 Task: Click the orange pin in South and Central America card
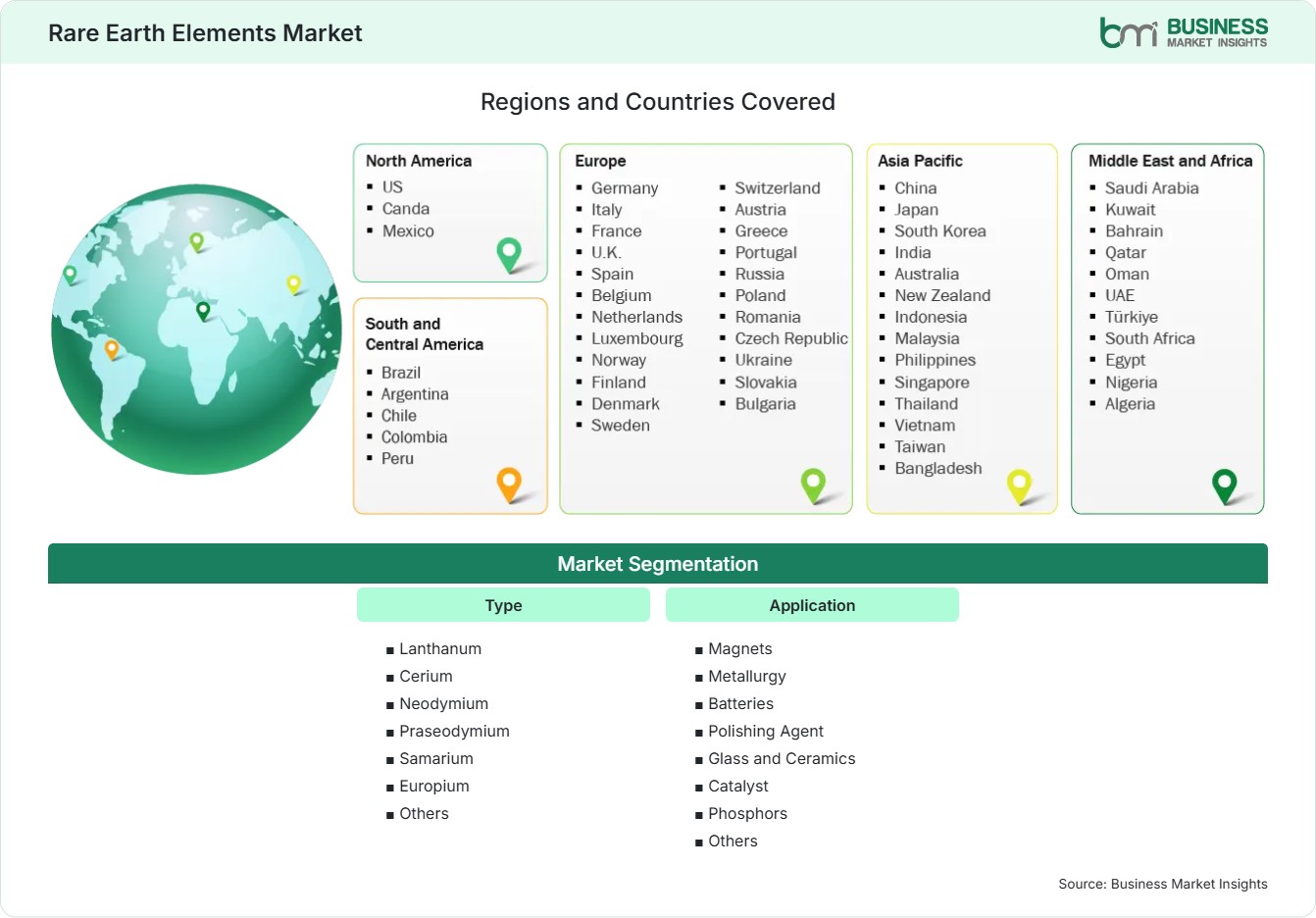[x=509, y=484]
